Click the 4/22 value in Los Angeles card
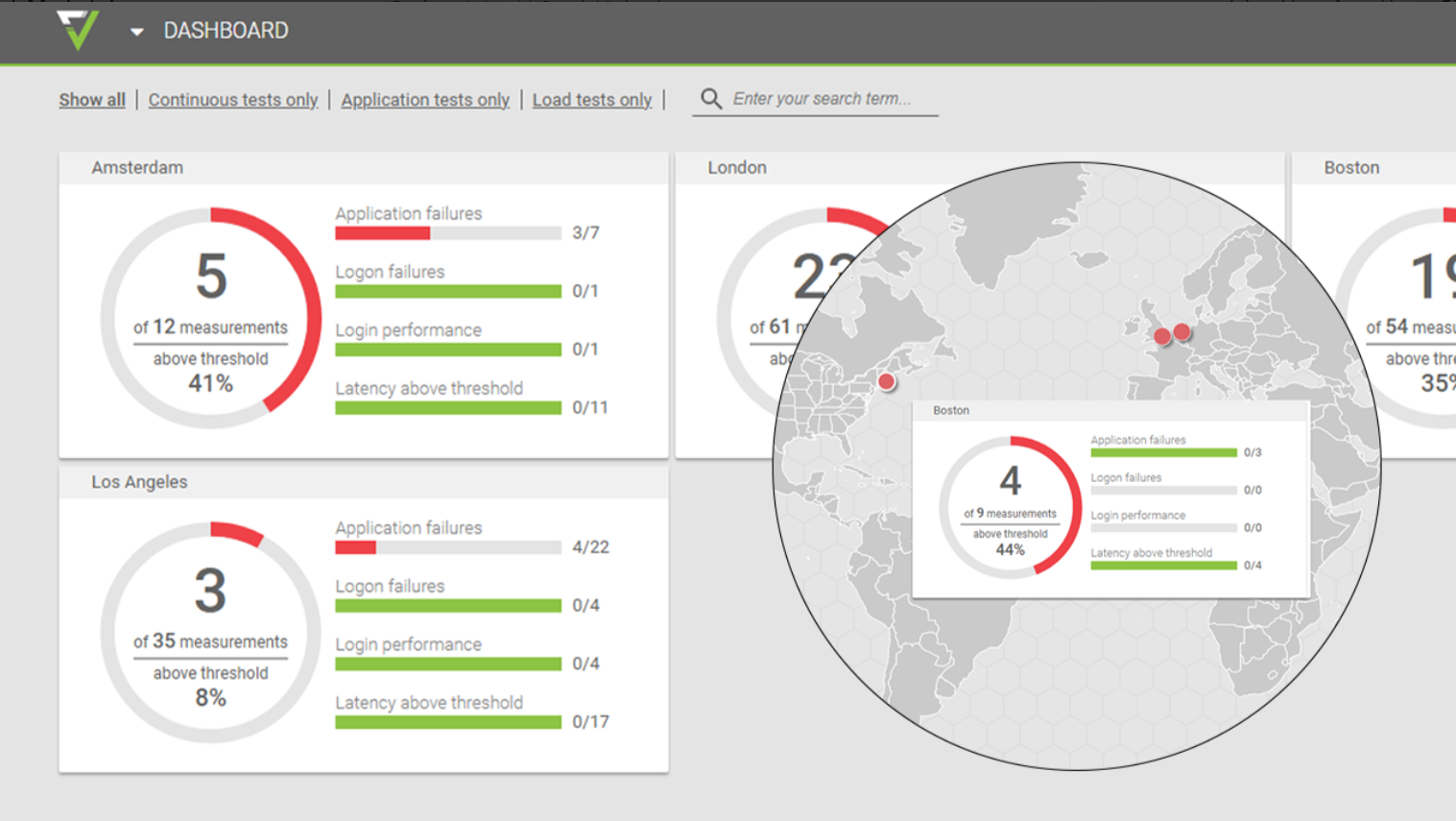Viewport: 1456px width, 821px height. pos(590,547)
